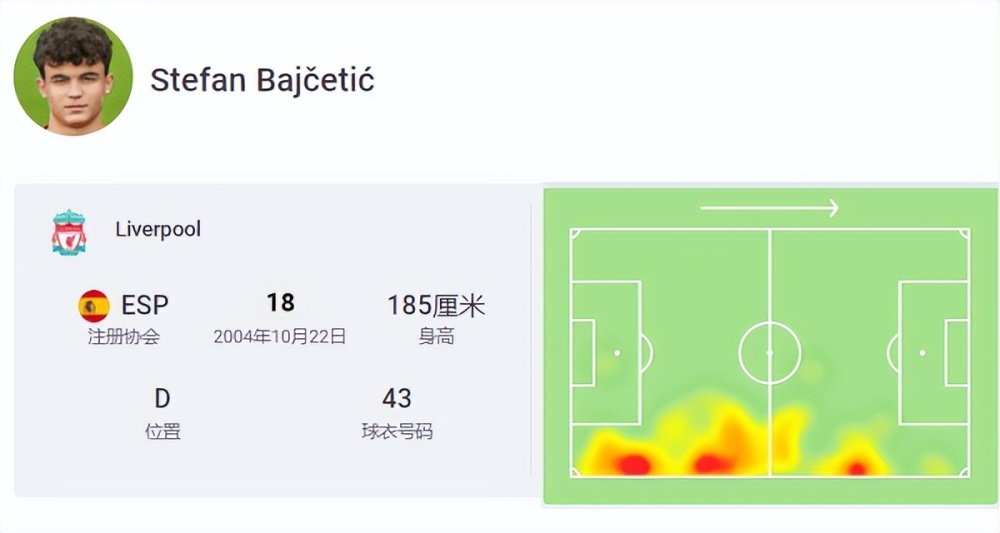Click the center circle on the heatmap pitch
This screenshot has width=1000, height=533.
pyautogui.click(x=770, y=353)
